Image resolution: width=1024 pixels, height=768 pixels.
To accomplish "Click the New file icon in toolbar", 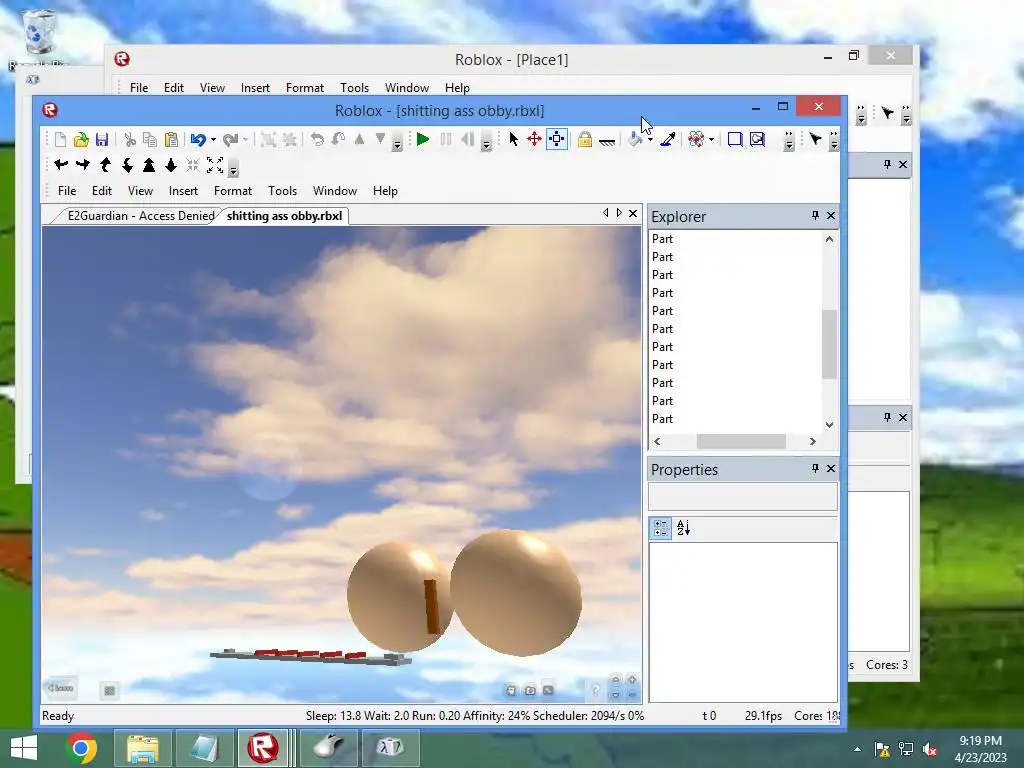I will click(x=60, y=139).
